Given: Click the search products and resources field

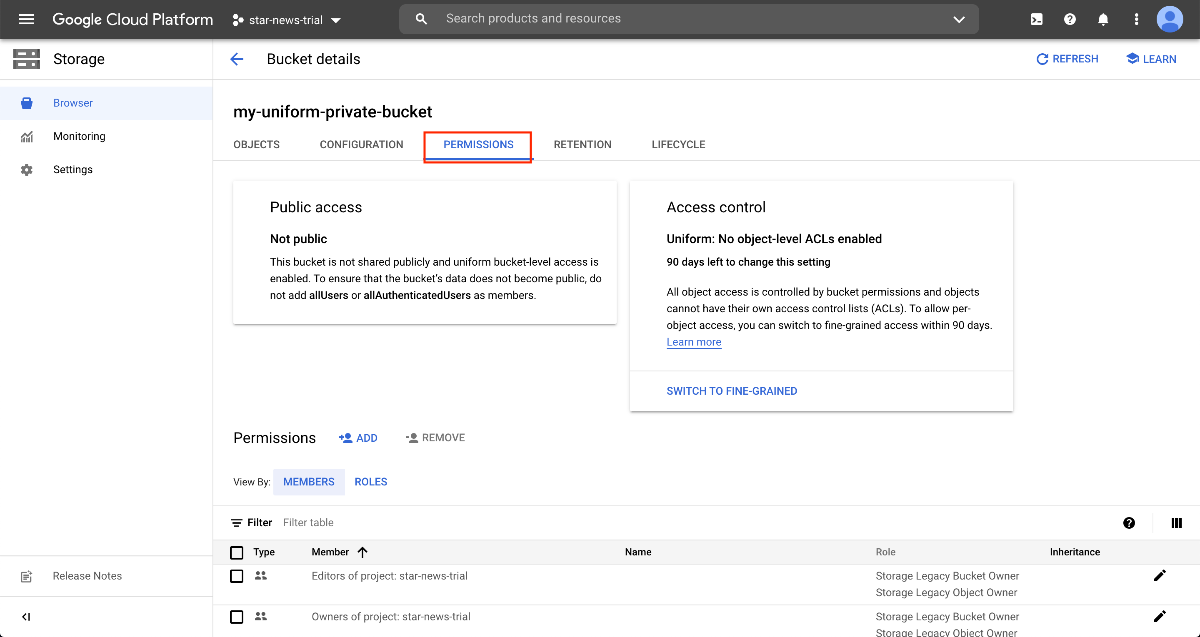Looking at the screenshot, I should [688, 19].
